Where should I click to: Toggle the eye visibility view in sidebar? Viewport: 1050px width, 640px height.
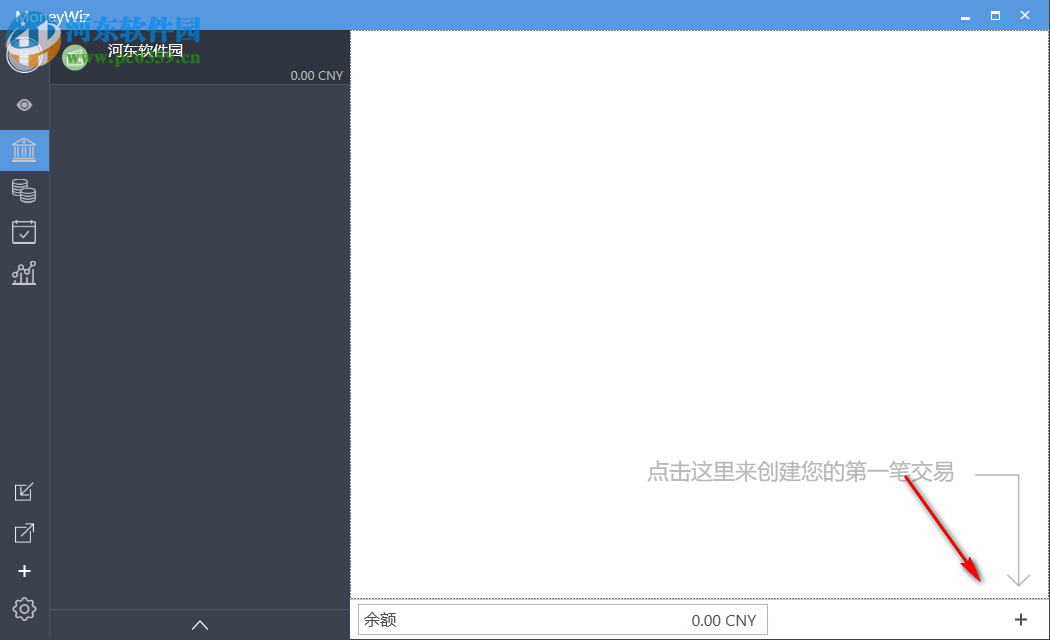pyautogui.click(x=24, y=104)
